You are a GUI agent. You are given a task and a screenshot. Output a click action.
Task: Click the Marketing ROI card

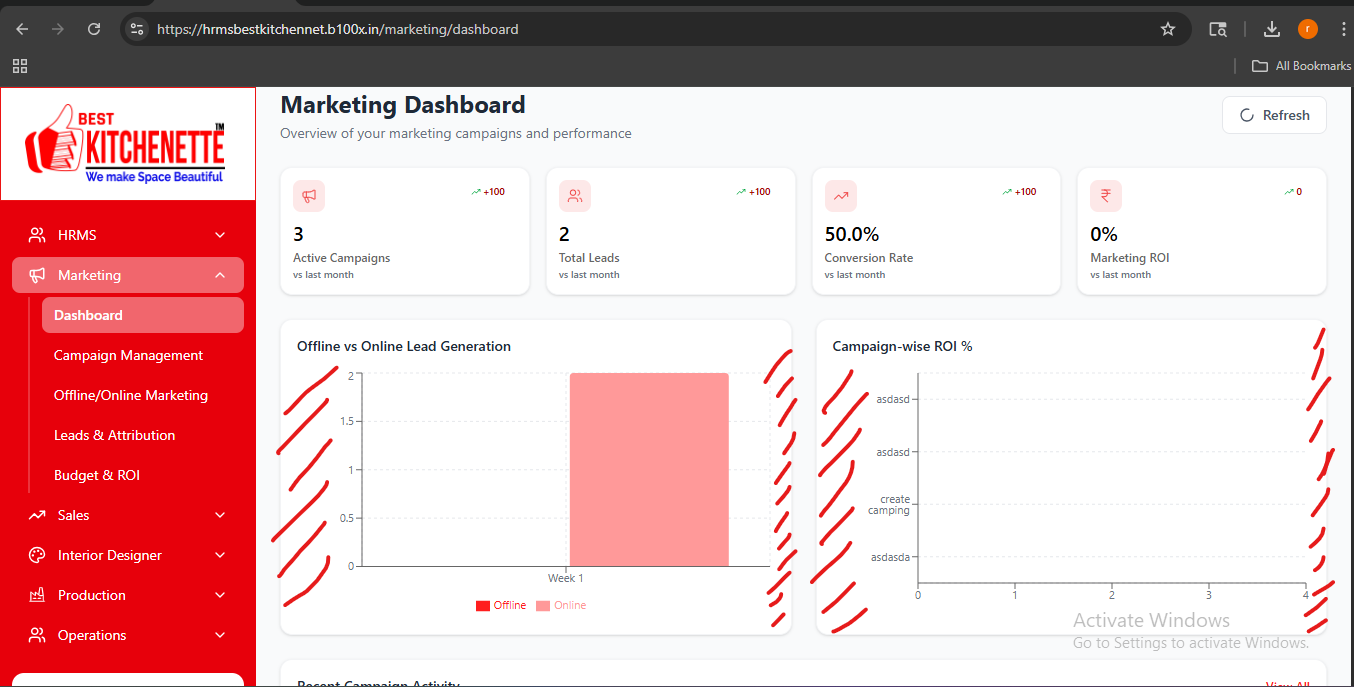pyautogui.click(x=1202, y=231)
